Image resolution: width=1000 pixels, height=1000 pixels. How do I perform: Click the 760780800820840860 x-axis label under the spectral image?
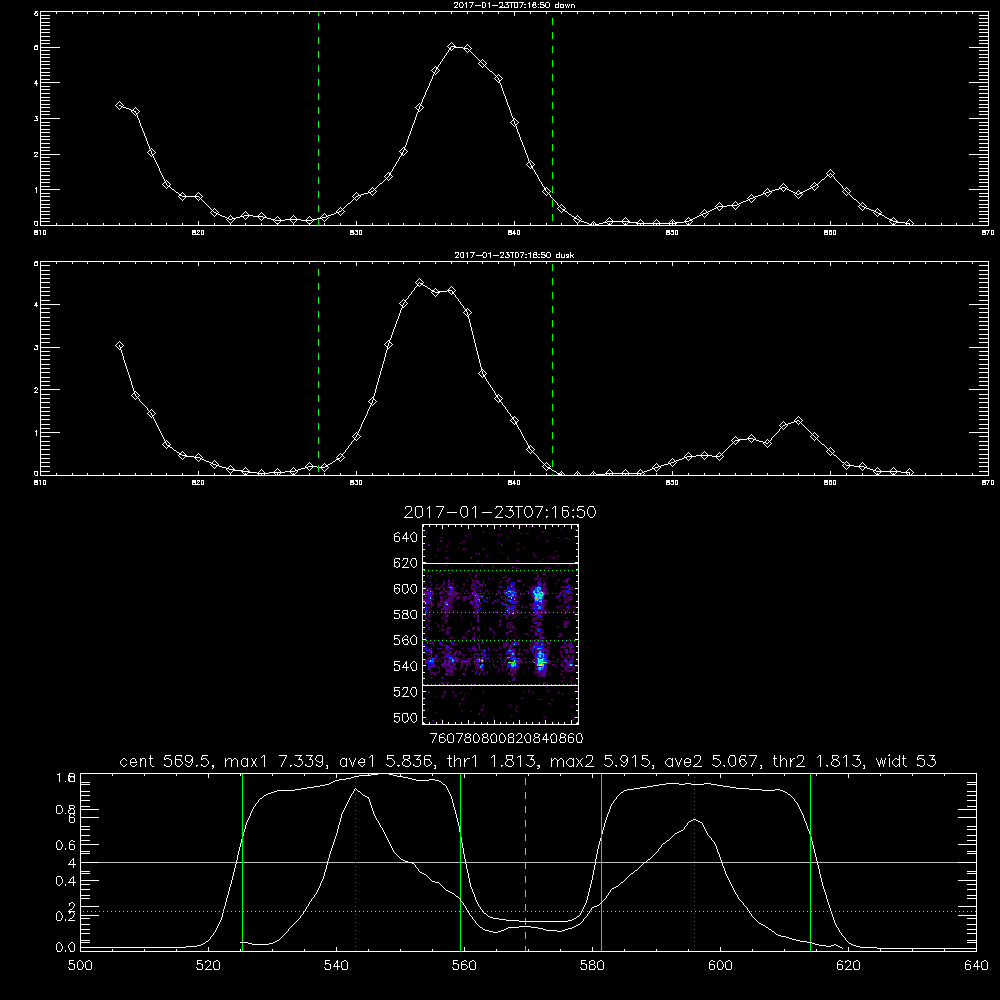click(x=507, y=738)
